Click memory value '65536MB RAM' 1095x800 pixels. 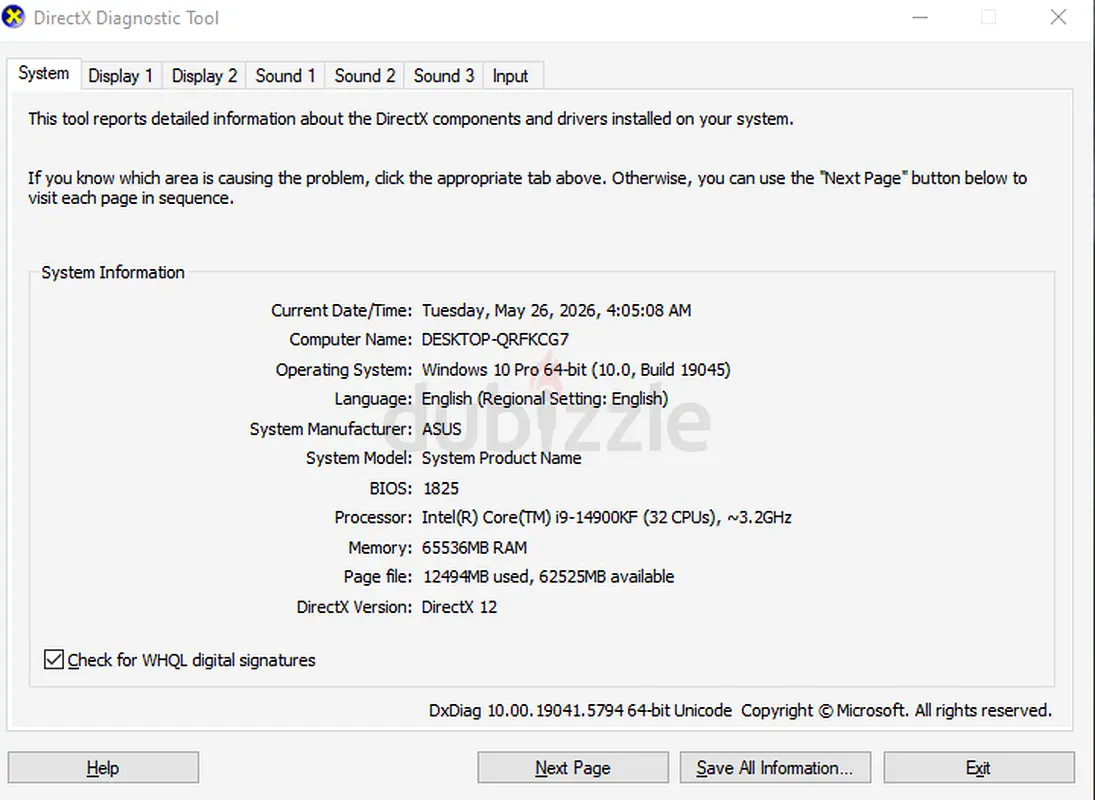click(x=474, y=548)
